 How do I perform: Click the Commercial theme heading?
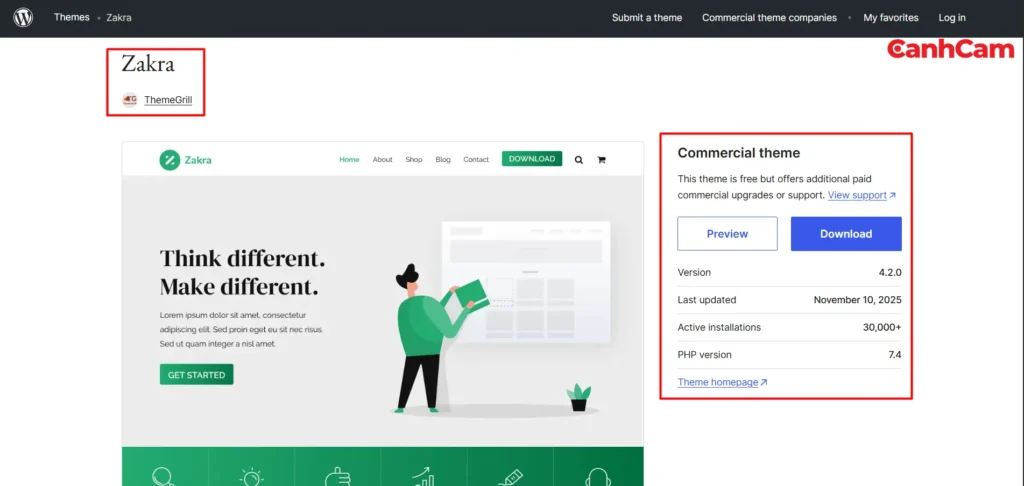pyautogui.click(x=739, y=153)
